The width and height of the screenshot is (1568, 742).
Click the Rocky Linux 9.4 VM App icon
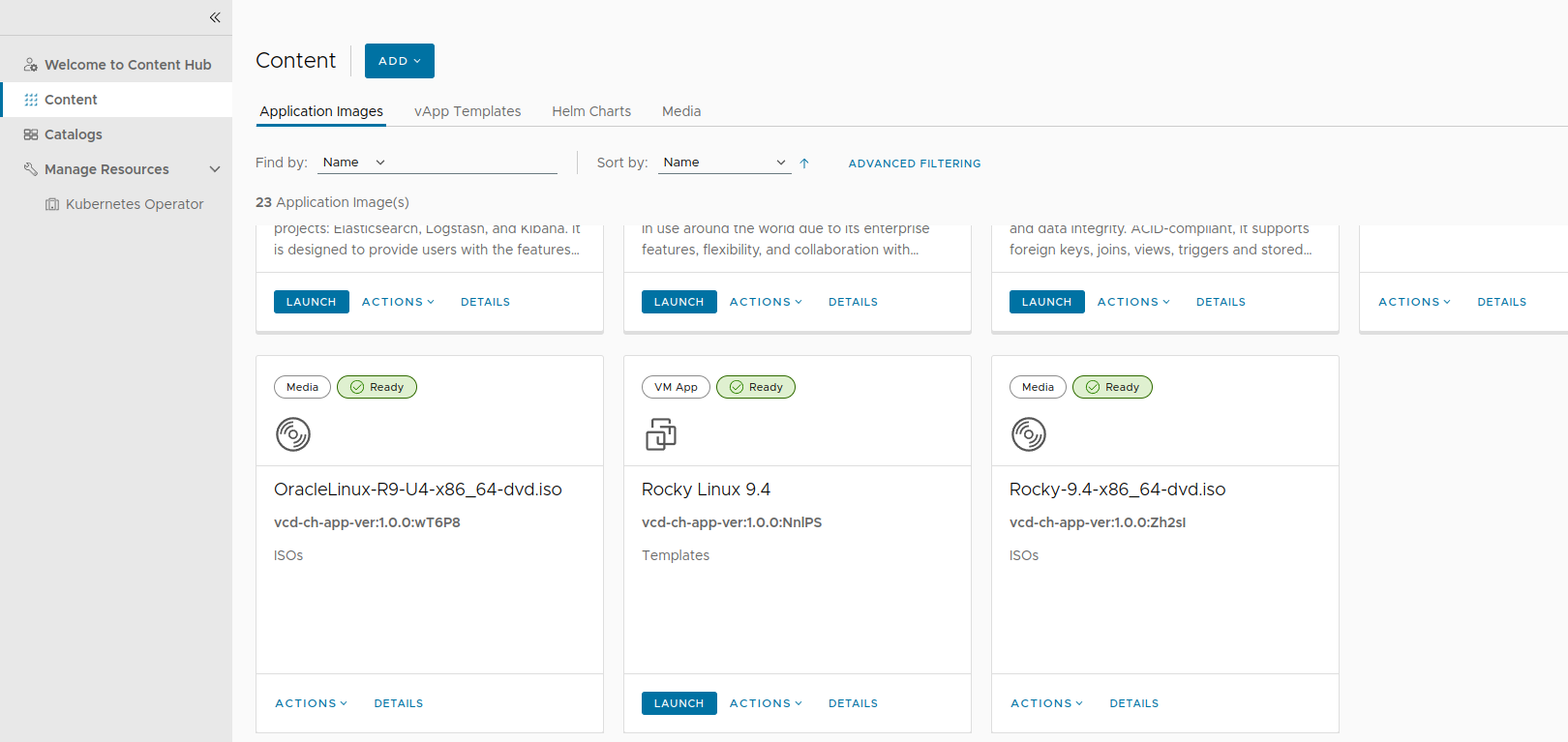(x=661, y=434)
